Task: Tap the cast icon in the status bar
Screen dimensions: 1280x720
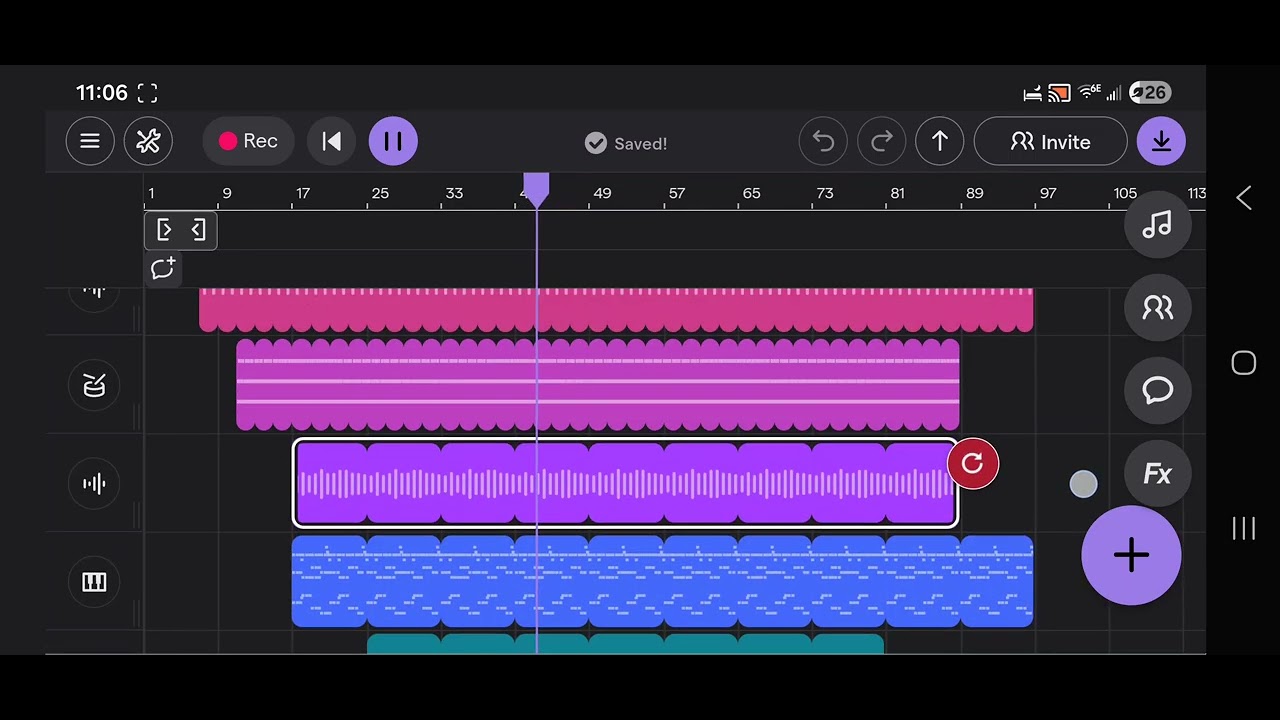Action: 1059,93
